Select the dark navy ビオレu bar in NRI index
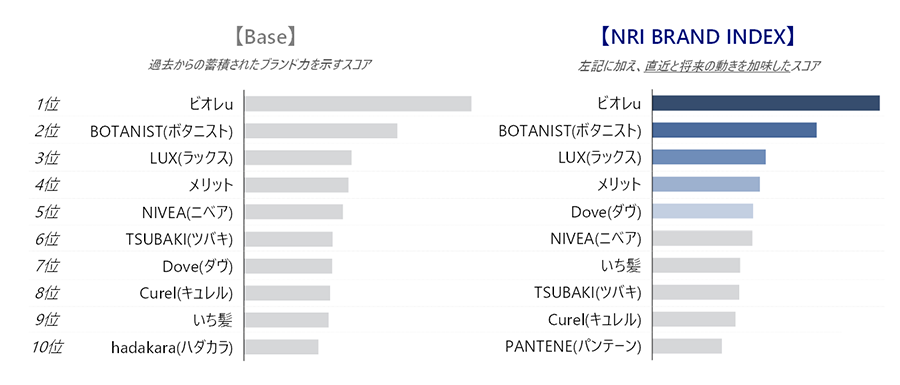The width and height of the screenshot is (900, 385). point(766,103)
